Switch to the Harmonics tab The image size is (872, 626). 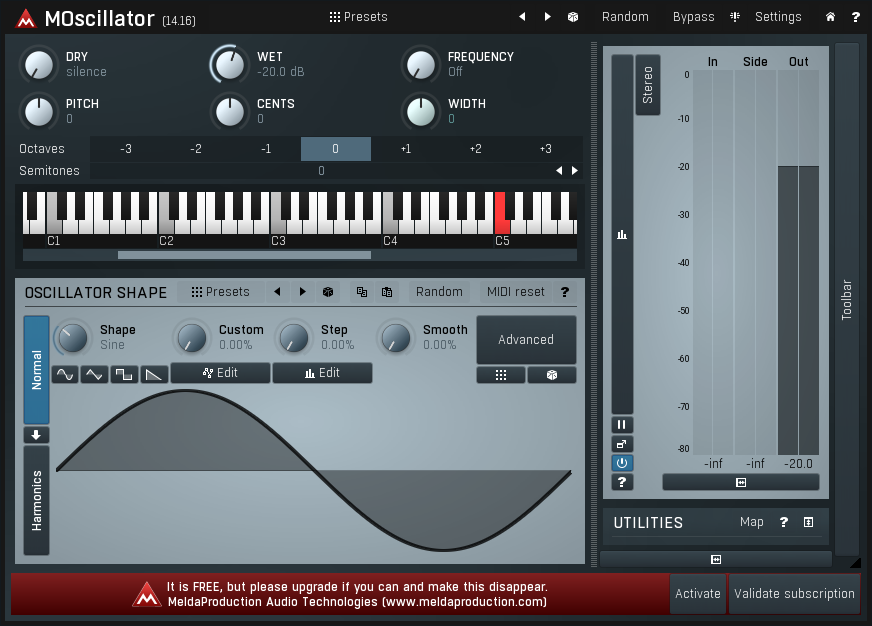coord(37,500)
